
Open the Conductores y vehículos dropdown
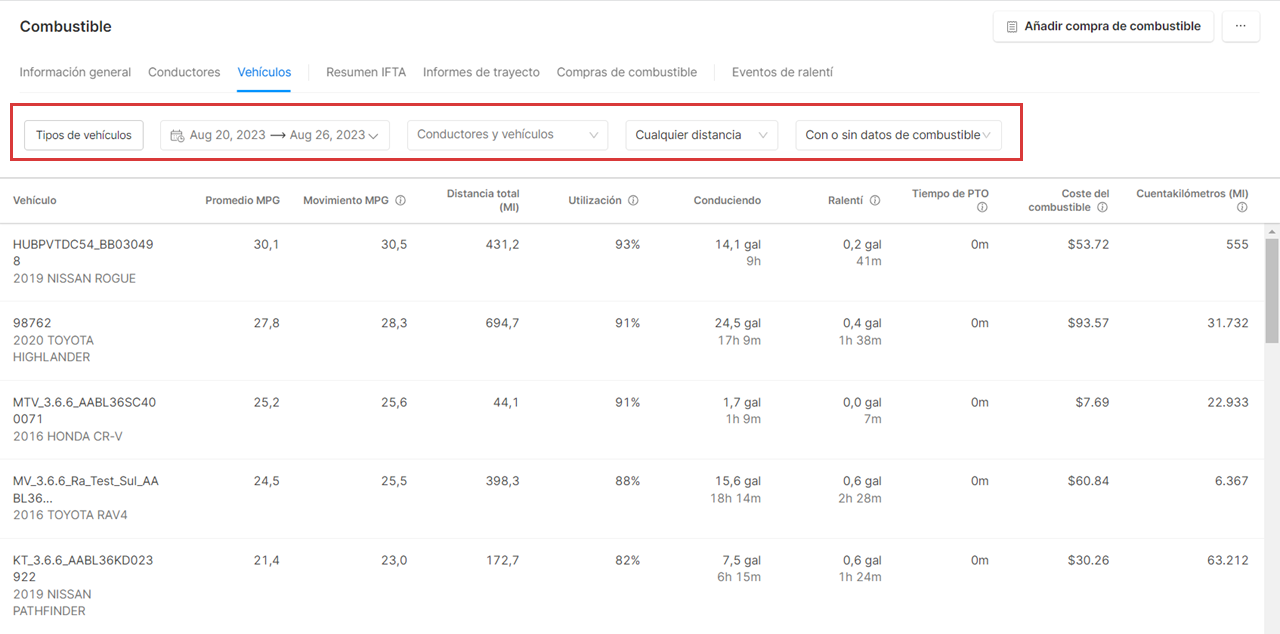(x=507, y=134)
